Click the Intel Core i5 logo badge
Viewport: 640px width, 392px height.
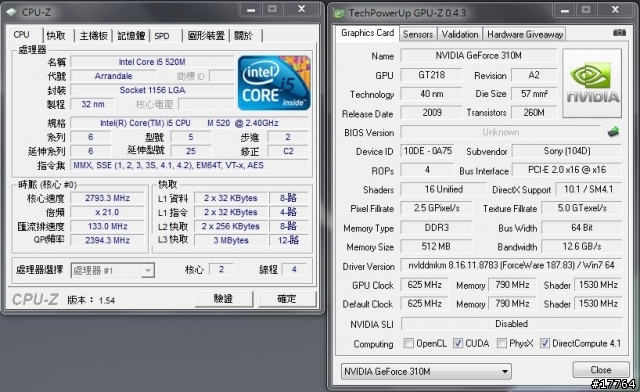point(274,83)
